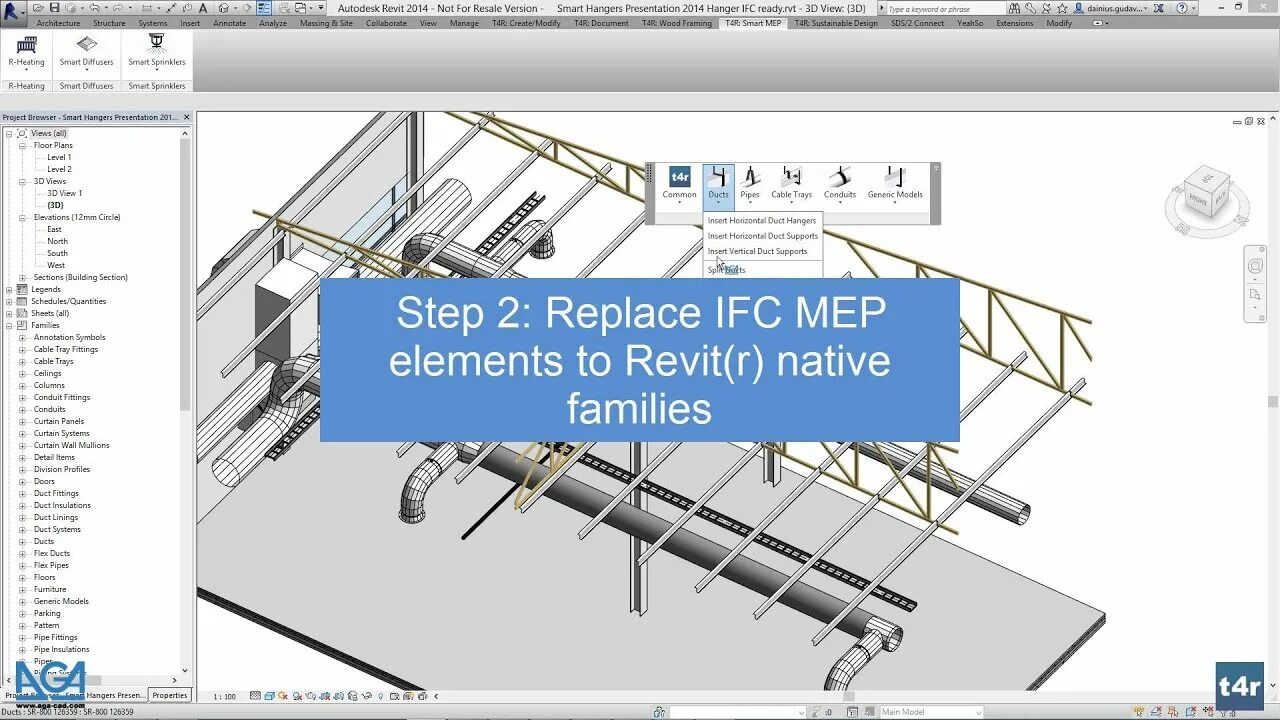Image resolution: width=1280 pixels, height=720 pixels.
Task: Collapse the Elevations (12mm Circle) node
Action: pyautogui.click(x=22, y=217)
